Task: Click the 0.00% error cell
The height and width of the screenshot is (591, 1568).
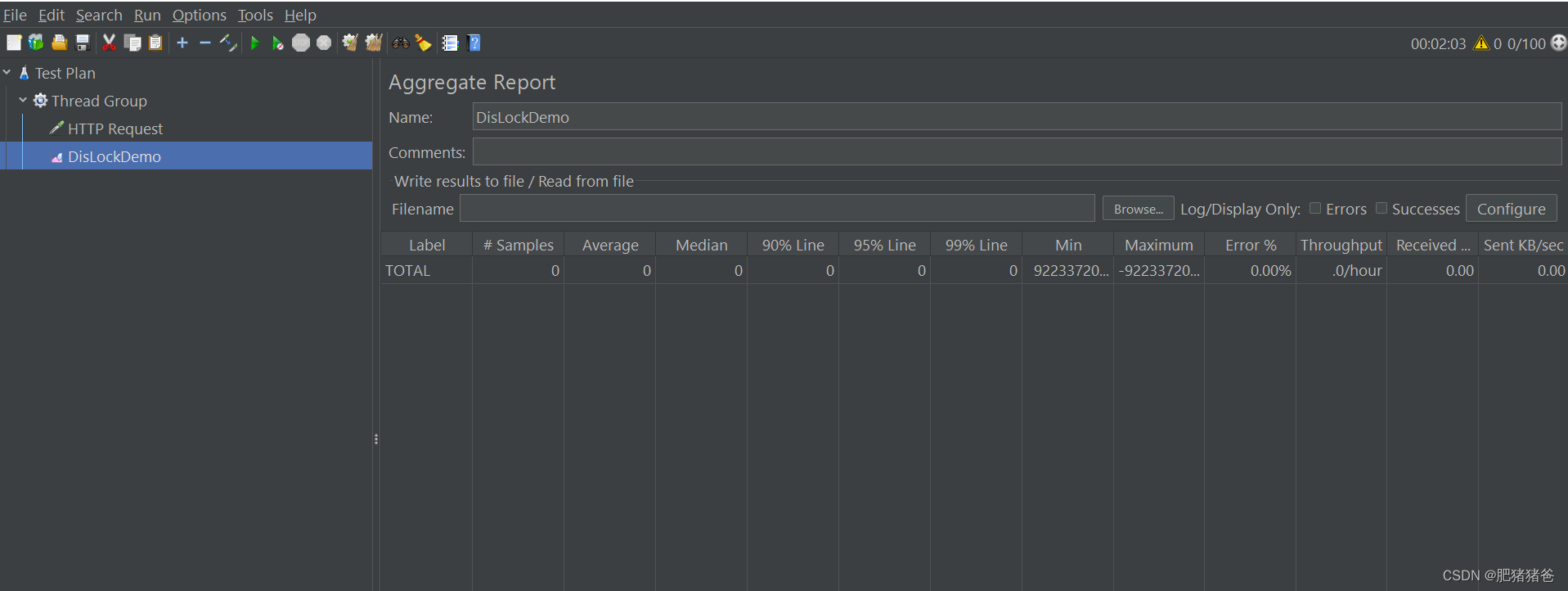Action: coord(1251,271)
